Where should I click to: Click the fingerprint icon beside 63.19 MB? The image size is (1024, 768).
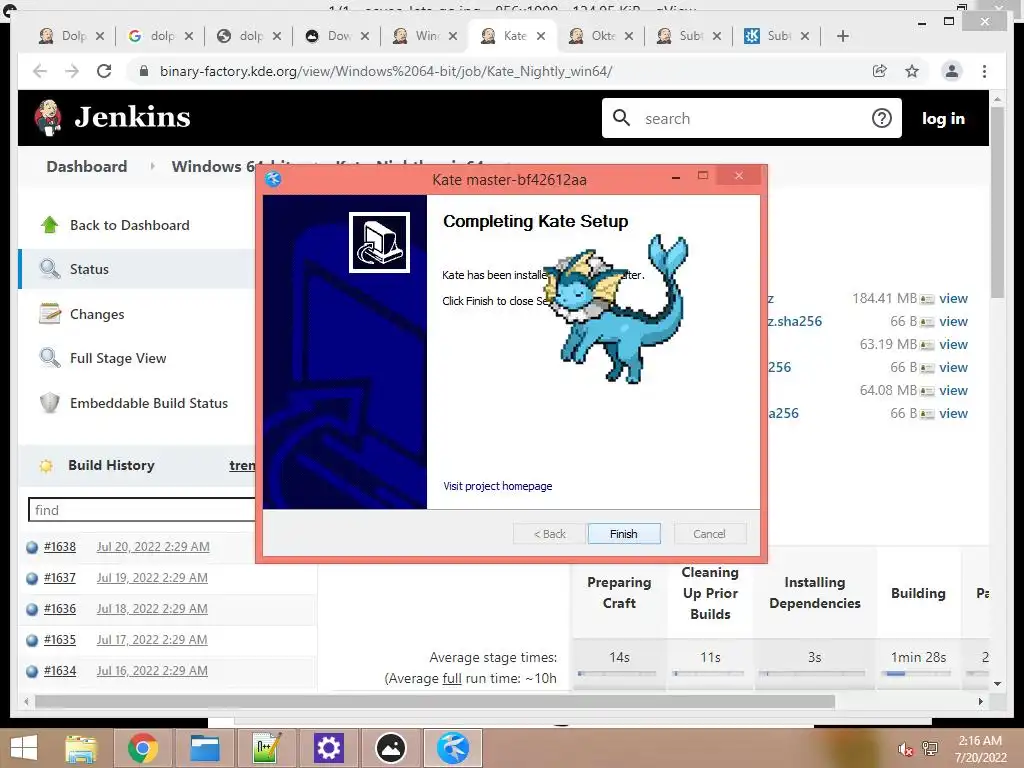927,345
